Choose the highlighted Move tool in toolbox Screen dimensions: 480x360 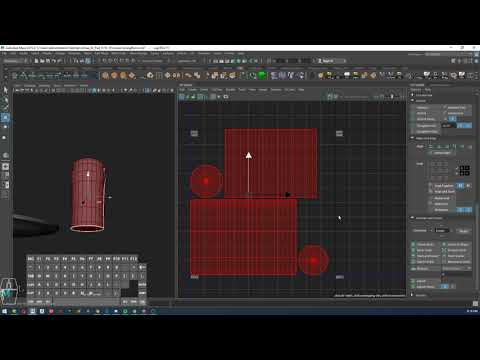click(x=5, y=117)
